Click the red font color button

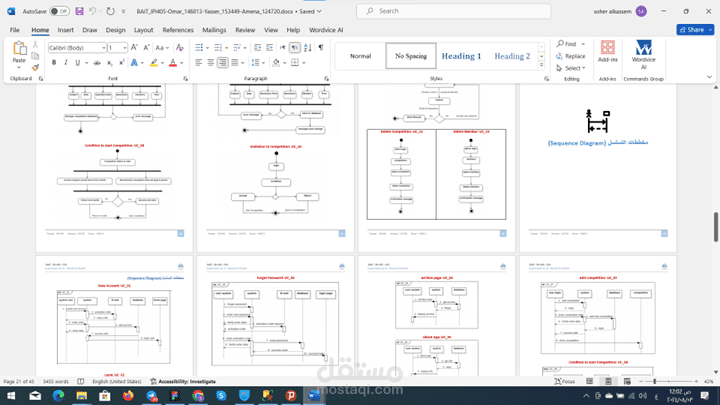point(173,62)
